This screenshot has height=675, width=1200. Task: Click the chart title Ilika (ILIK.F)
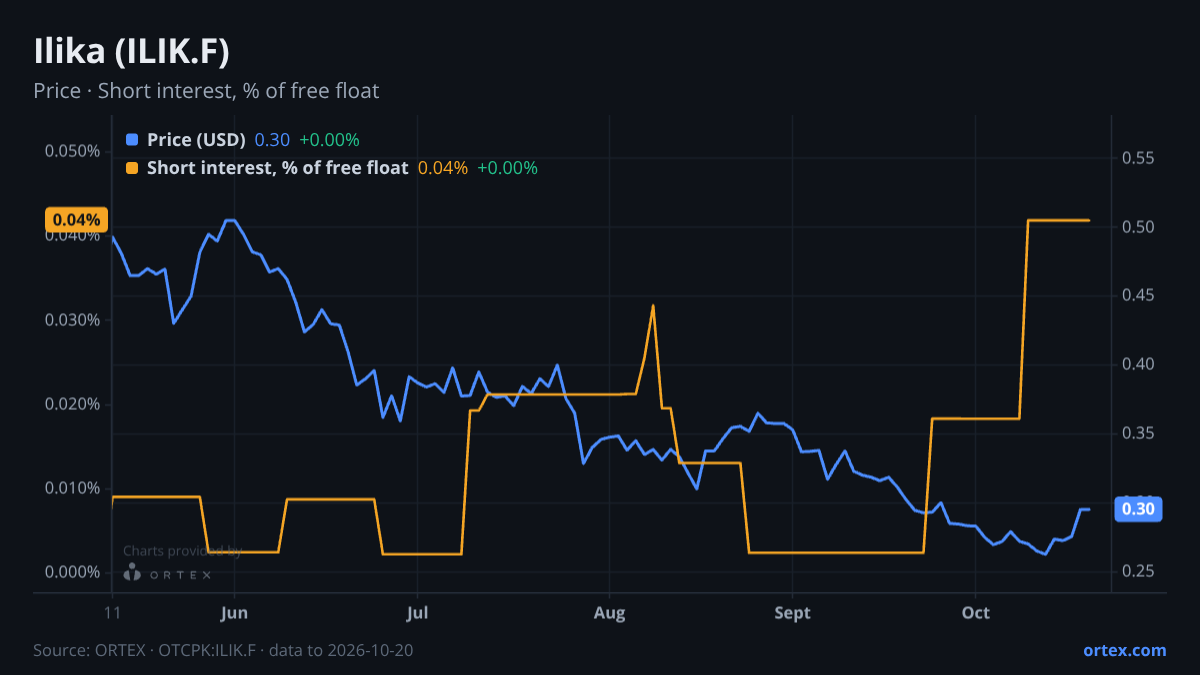click(x=131, y=52)
